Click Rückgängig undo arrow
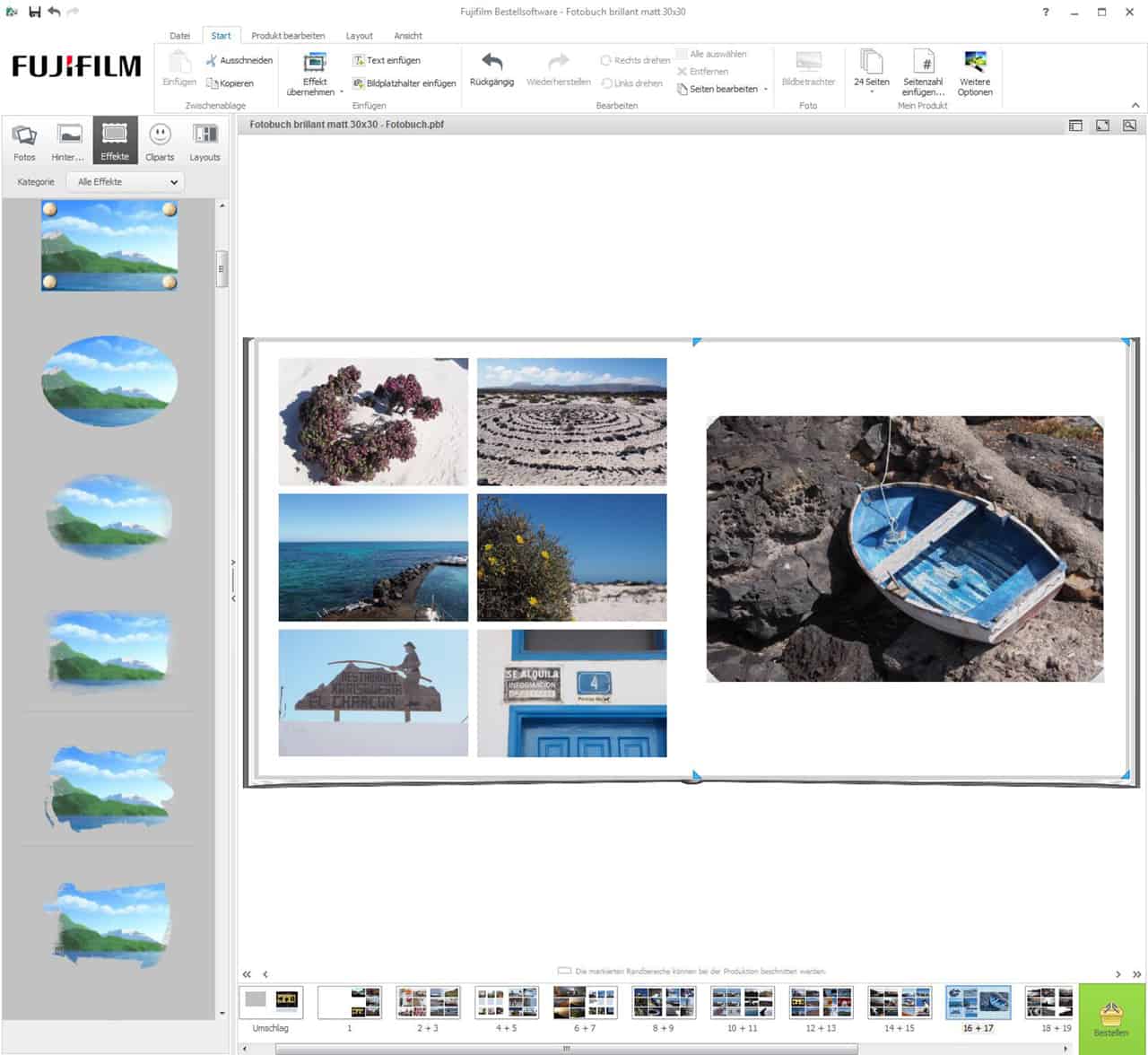Image resolution: width=1148 pixels, height=1055 pixels. [491, 68]
